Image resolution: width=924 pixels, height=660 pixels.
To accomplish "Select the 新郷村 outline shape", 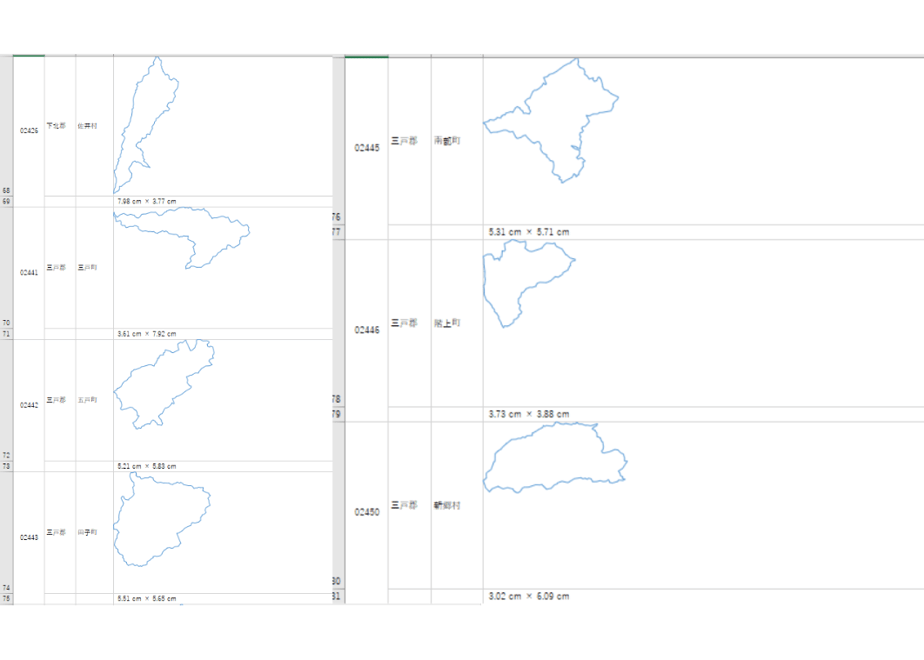I will click(555, 457).
